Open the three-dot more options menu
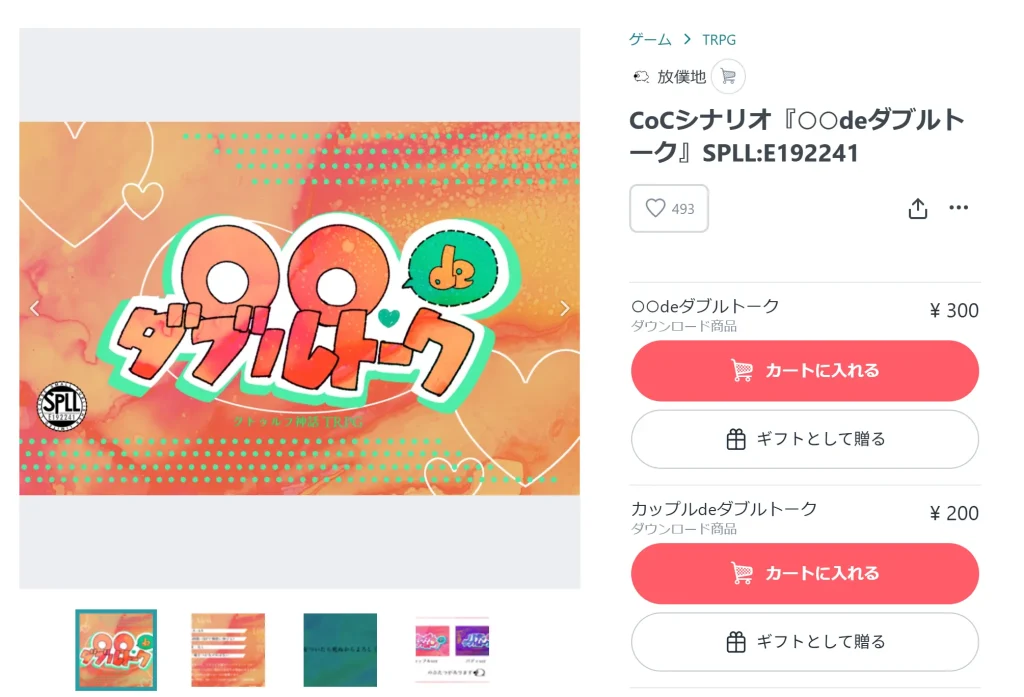 (958, 208)
